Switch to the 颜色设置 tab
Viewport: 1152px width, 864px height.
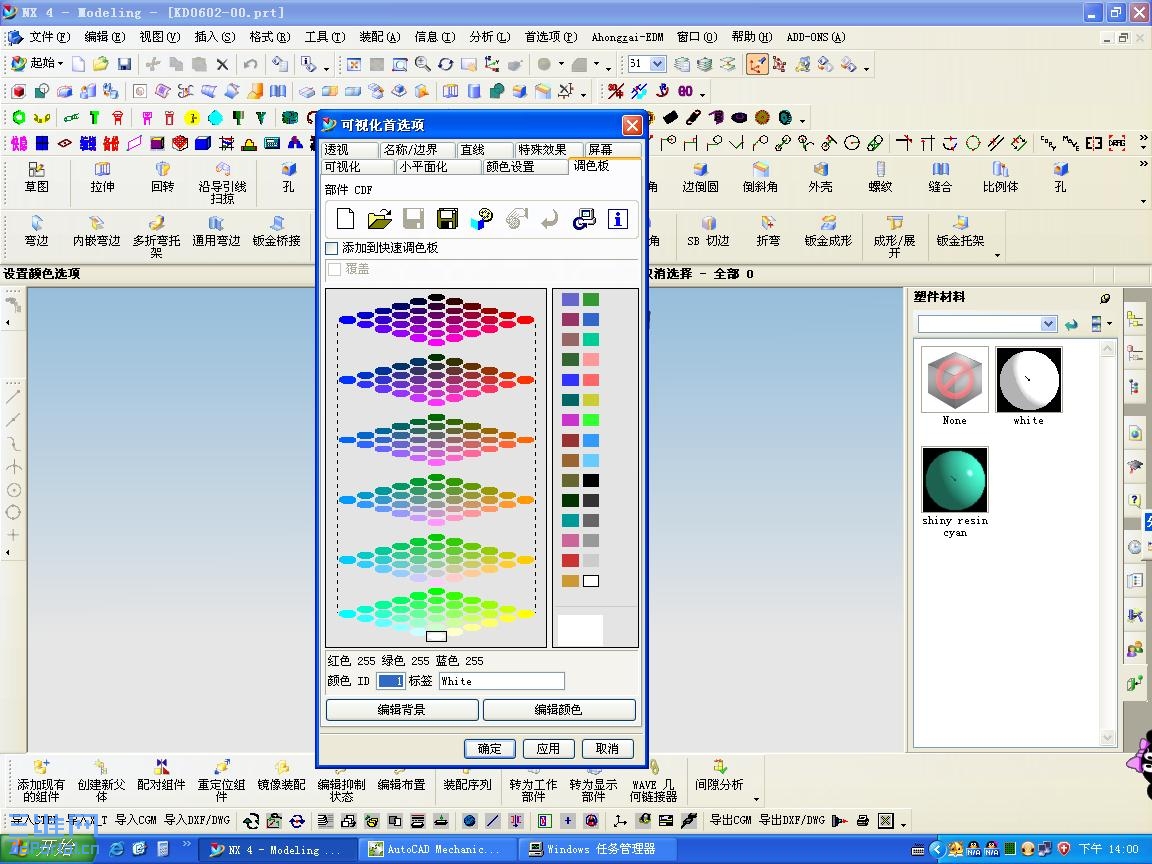point(510,167)
